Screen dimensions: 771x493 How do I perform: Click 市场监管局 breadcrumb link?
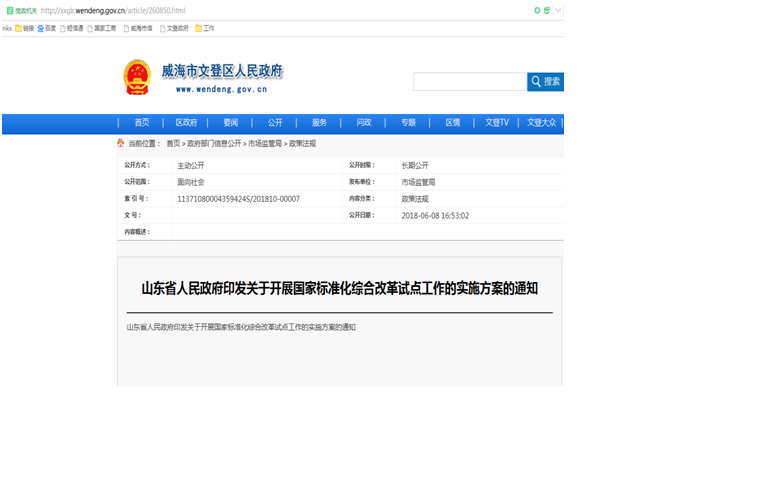265,144
